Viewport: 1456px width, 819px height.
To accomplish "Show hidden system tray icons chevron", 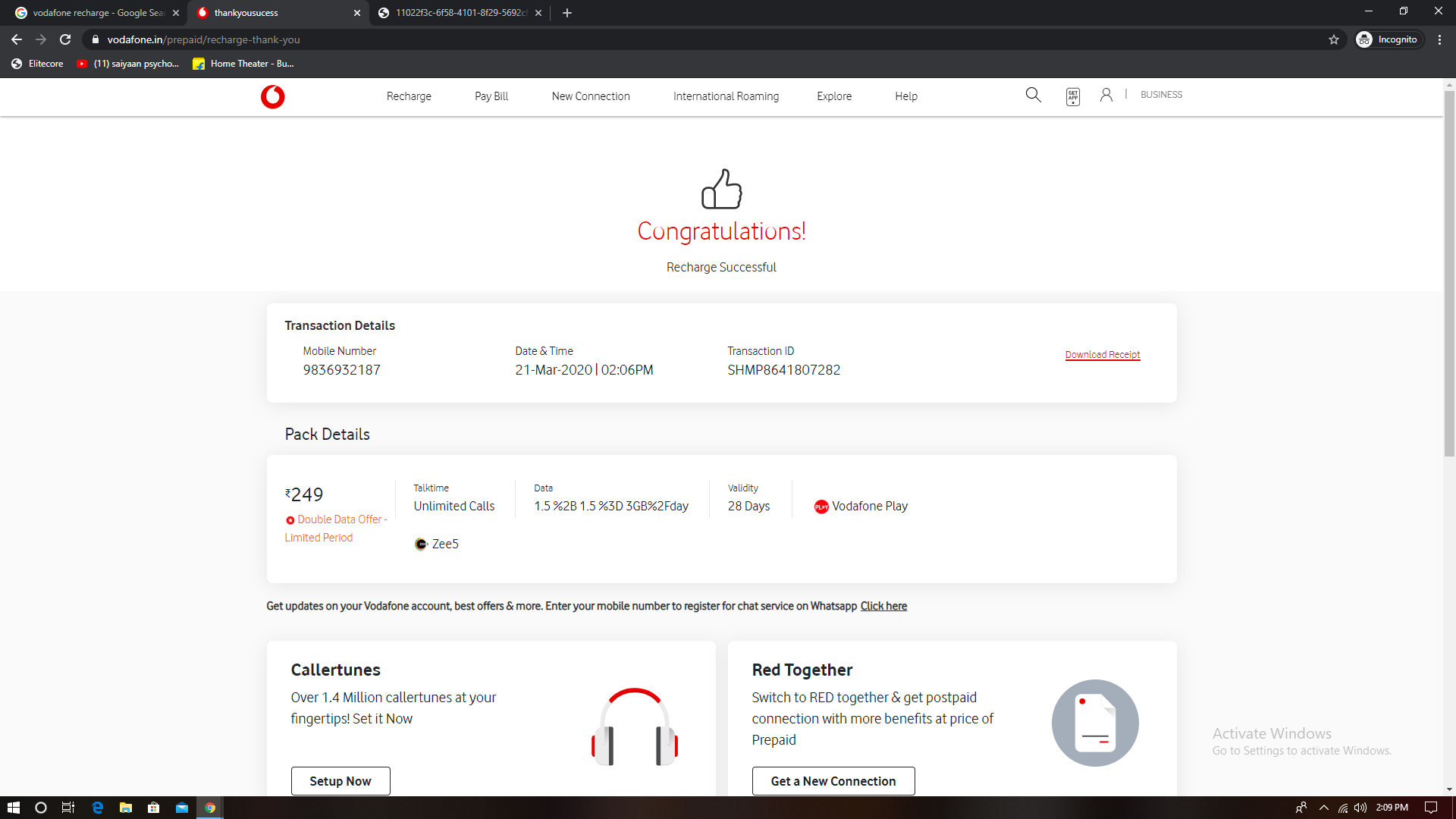I will click(x=1324, y=808).
